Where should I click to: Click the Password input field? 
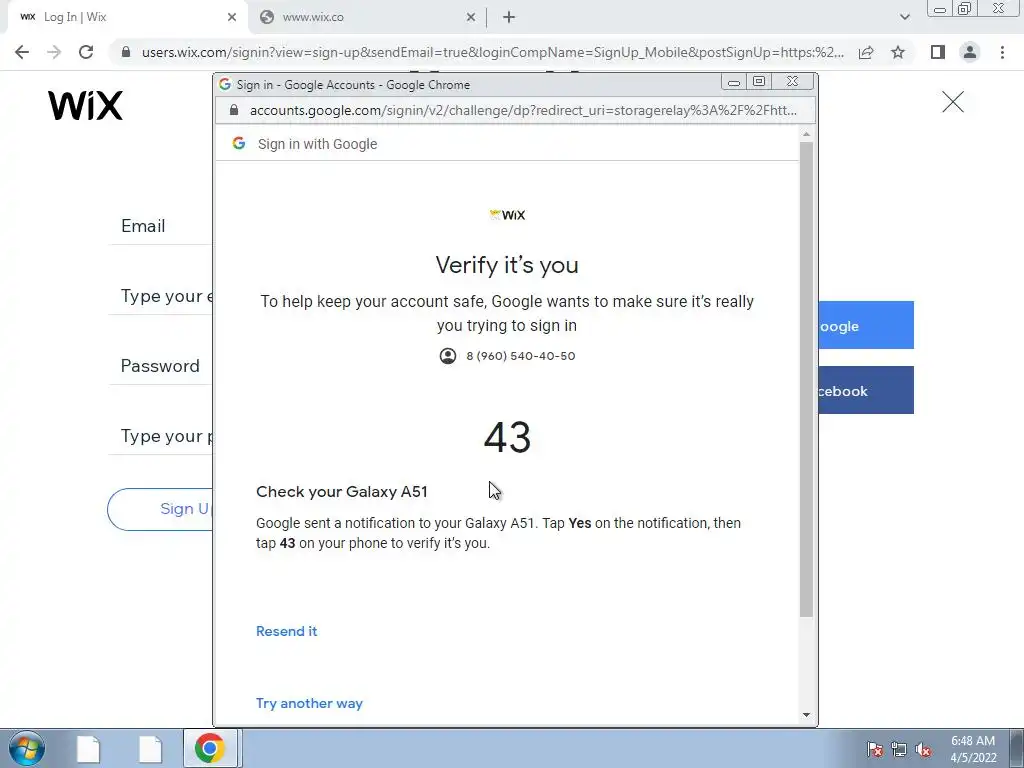(161, 436)
